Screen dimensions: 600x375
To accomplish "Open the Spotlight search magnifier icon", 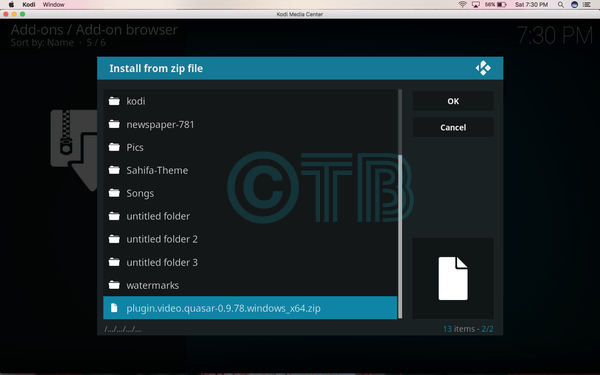I will click(x=561, y=5).
